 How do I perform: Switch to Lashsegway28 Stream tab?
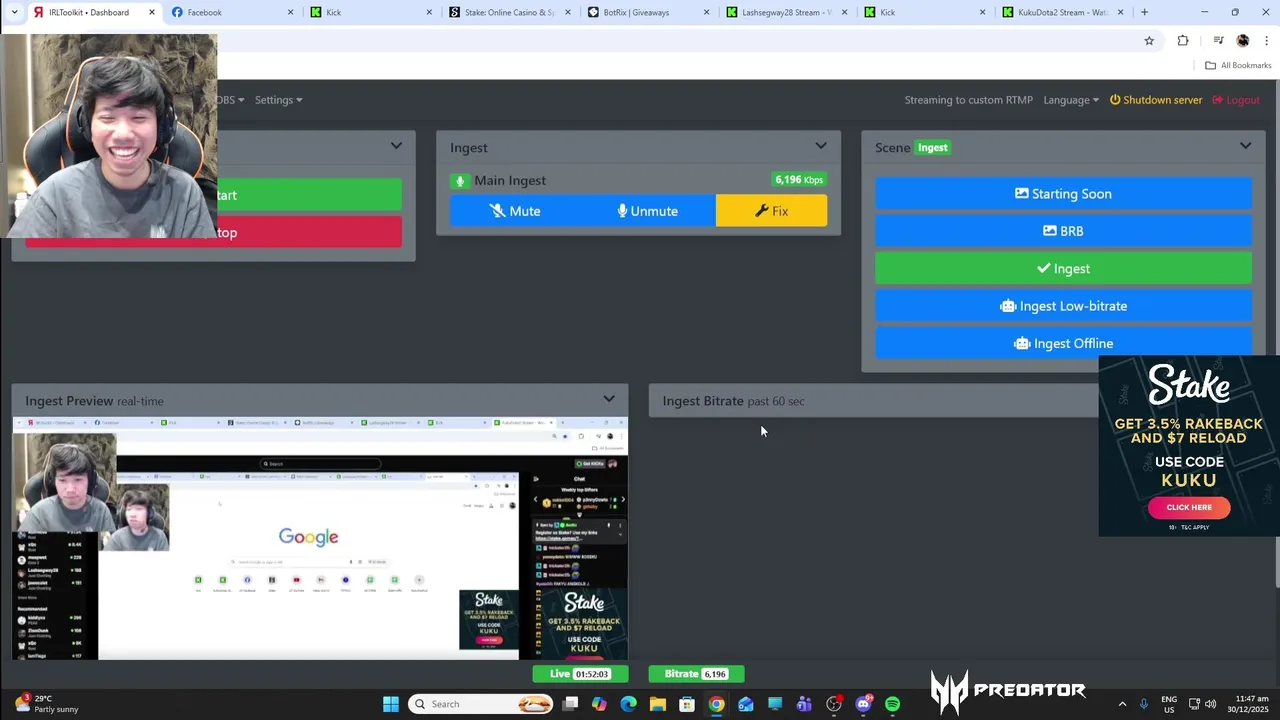(x=787, y=12)
